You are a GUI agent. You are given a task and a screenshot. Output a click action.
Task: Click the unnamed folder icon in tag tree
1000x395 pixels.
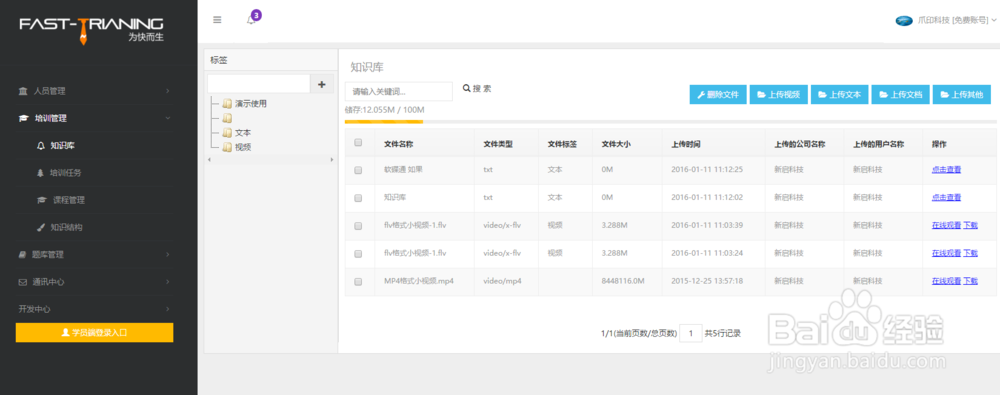[x=227, y=118]
